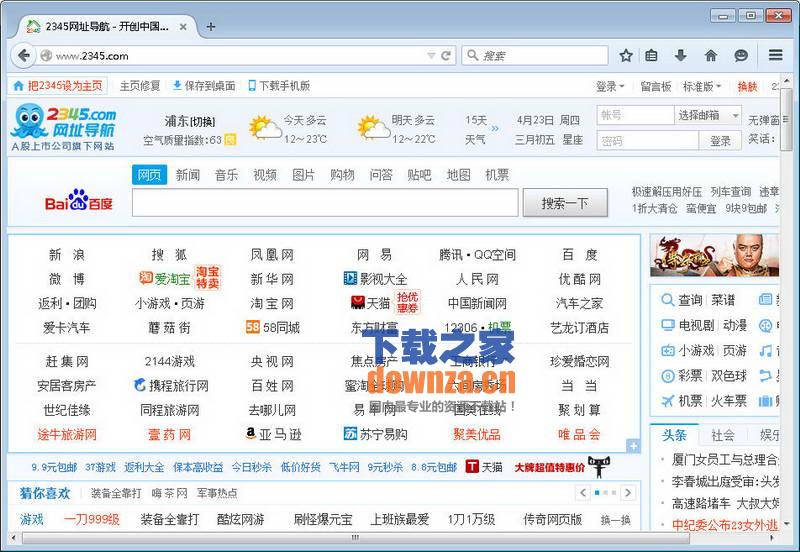Click the 主页修复 link
This screenshot has width=800, height=552.
[x=140, y=86]
